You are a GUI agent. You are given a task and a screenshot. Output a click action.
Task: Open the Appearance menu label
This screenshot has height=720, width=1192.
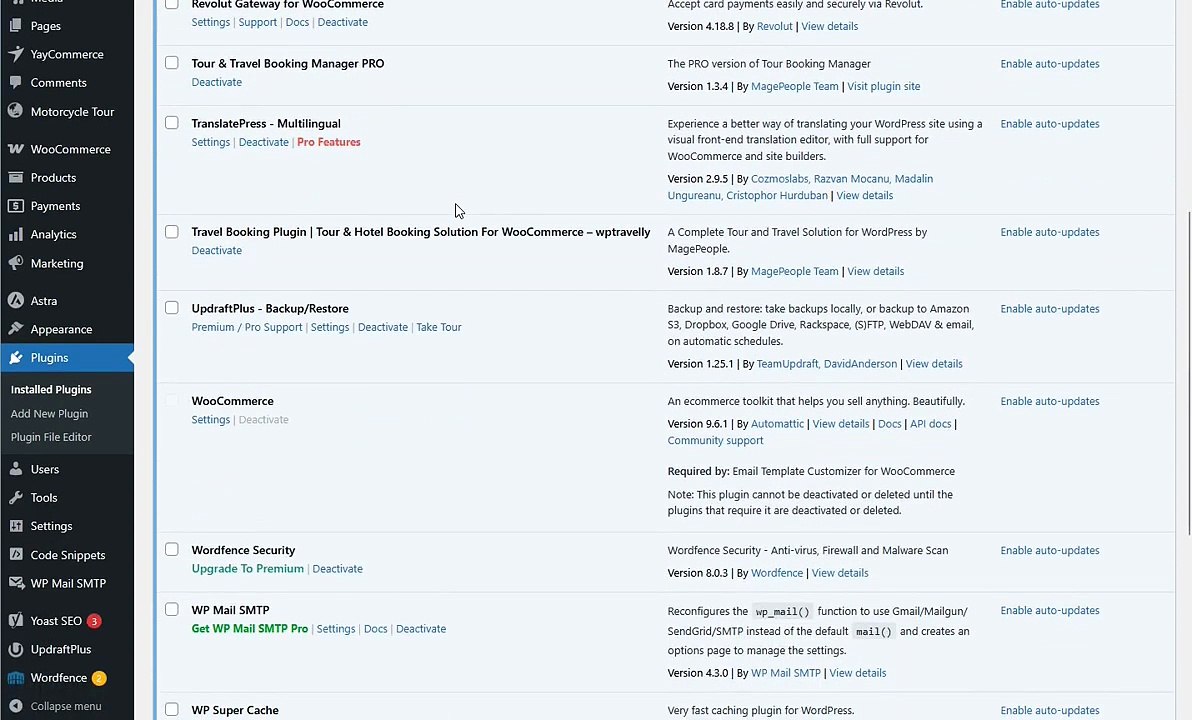62,329
